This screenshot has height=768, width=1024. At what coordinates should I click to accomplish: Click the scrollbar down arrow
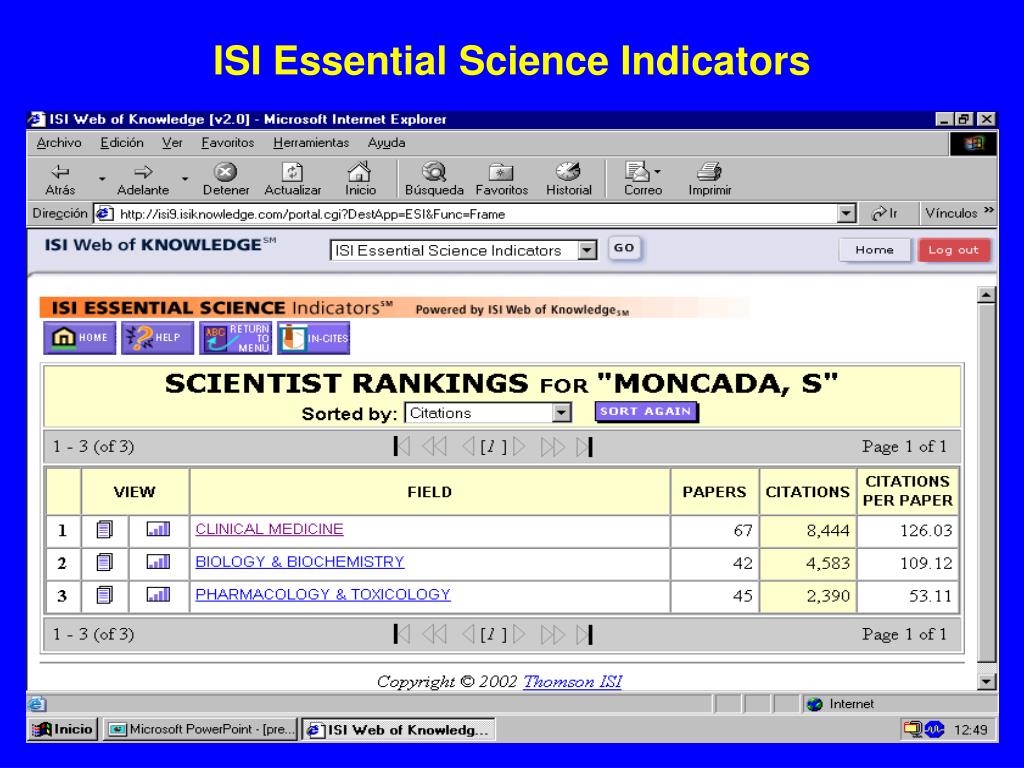(986, 681)
